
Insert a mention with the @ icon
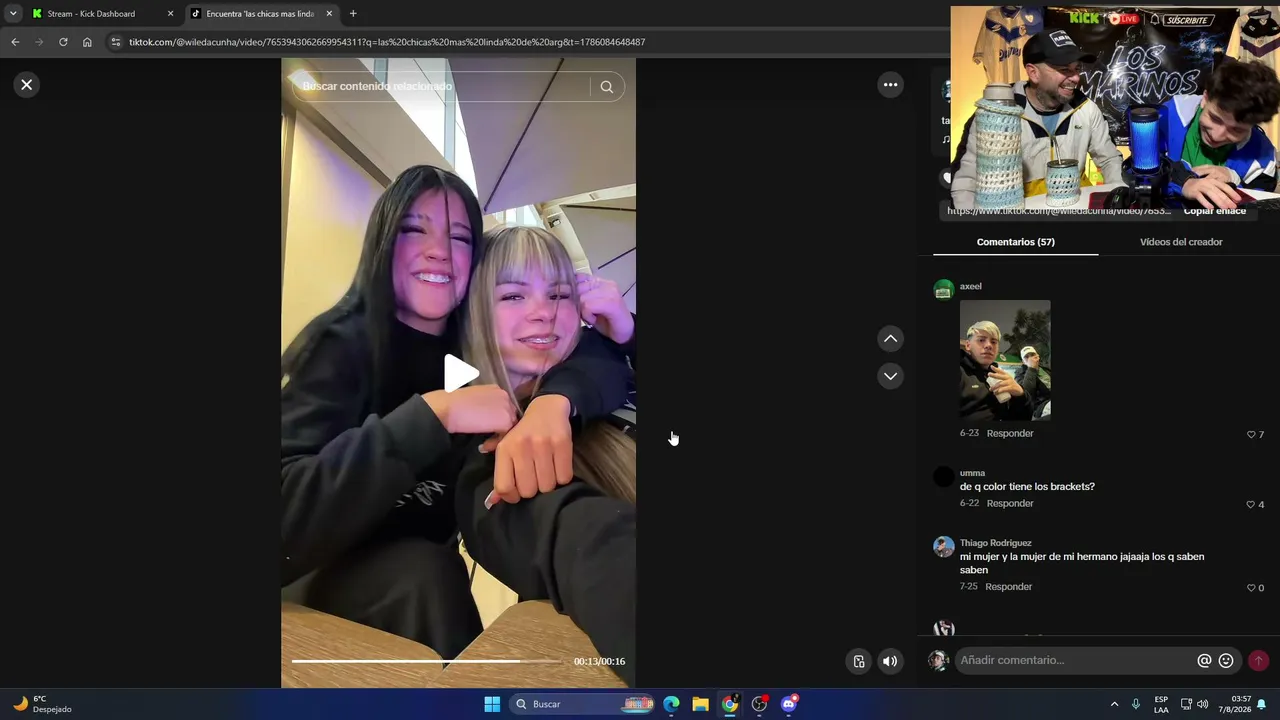(x=1204, y=661)
